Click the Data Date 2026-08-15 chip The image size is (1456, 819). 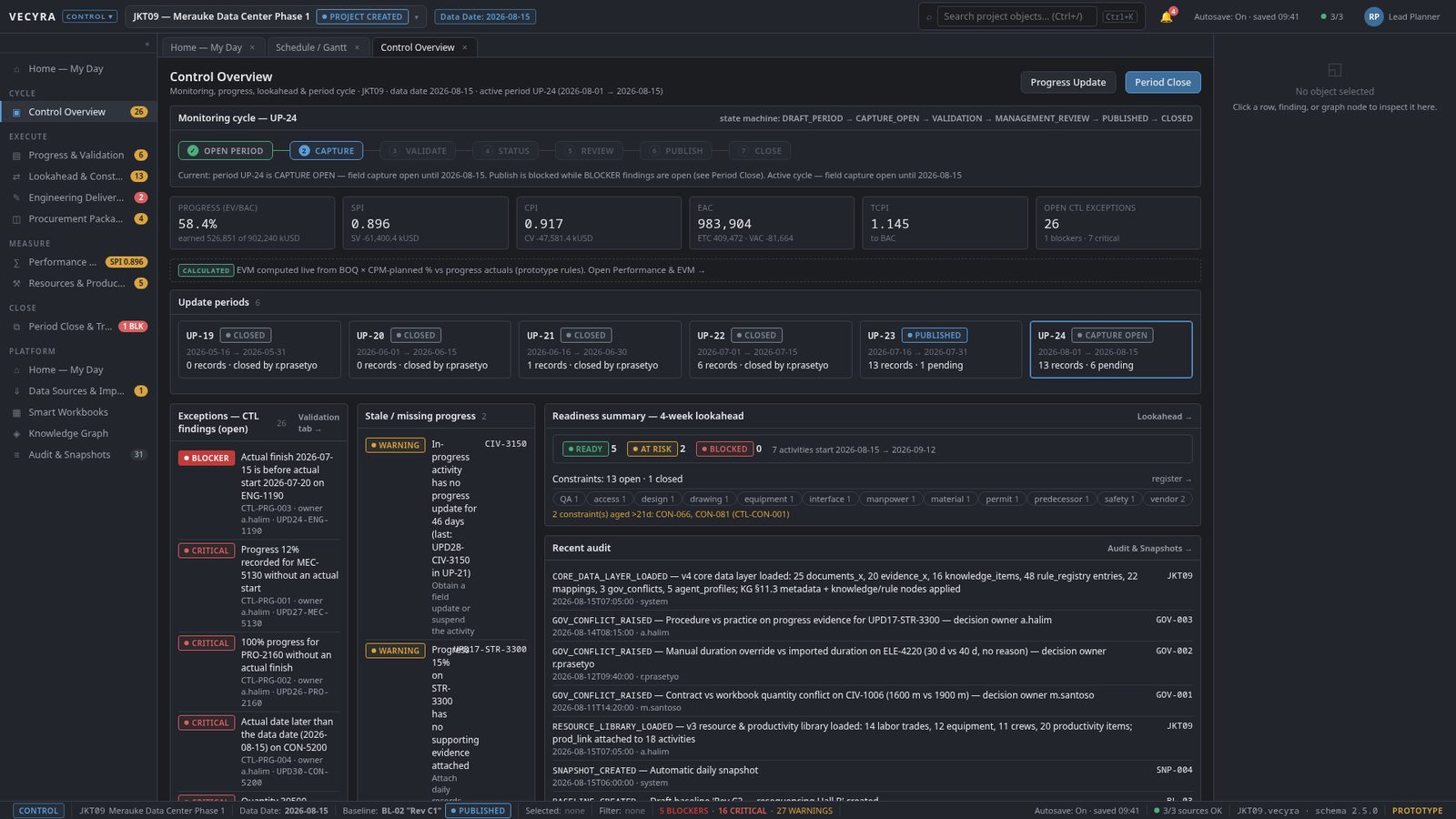click(485, 16)
